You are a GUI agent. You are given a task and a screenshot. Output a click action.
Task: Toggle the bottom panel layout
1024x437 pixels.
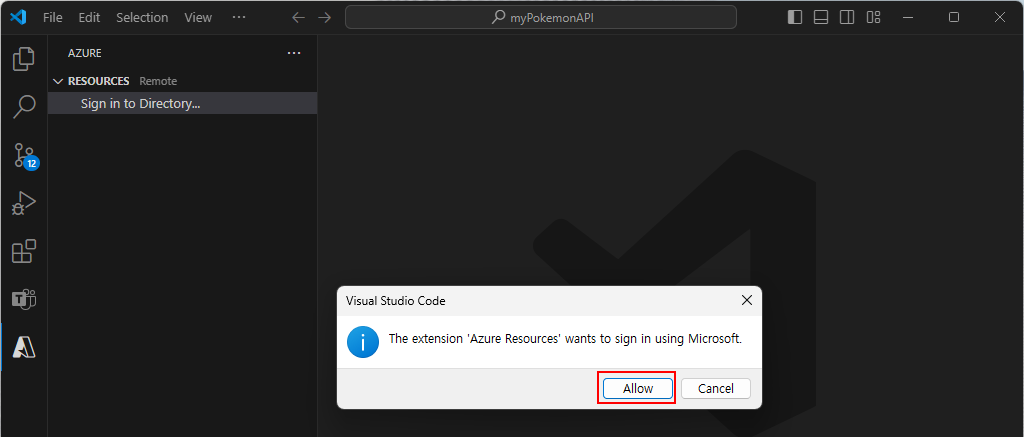tap(821, 18)
